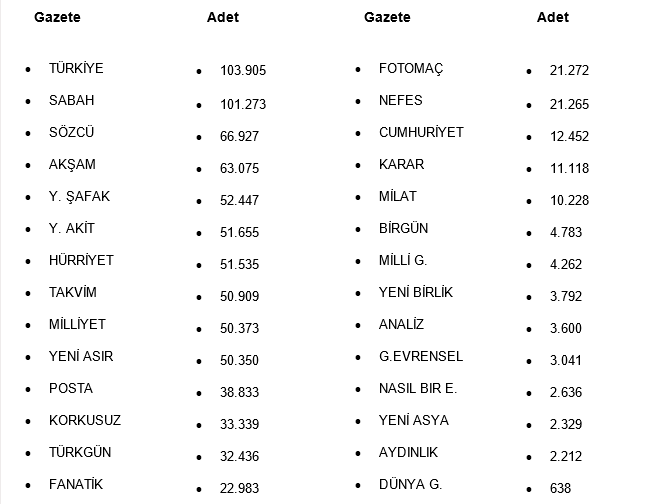Image resolution: width=661 pixels, height=504 pixels.
Task: Select the HÜRRİYET newspaper entry
Action: (81, 261)
